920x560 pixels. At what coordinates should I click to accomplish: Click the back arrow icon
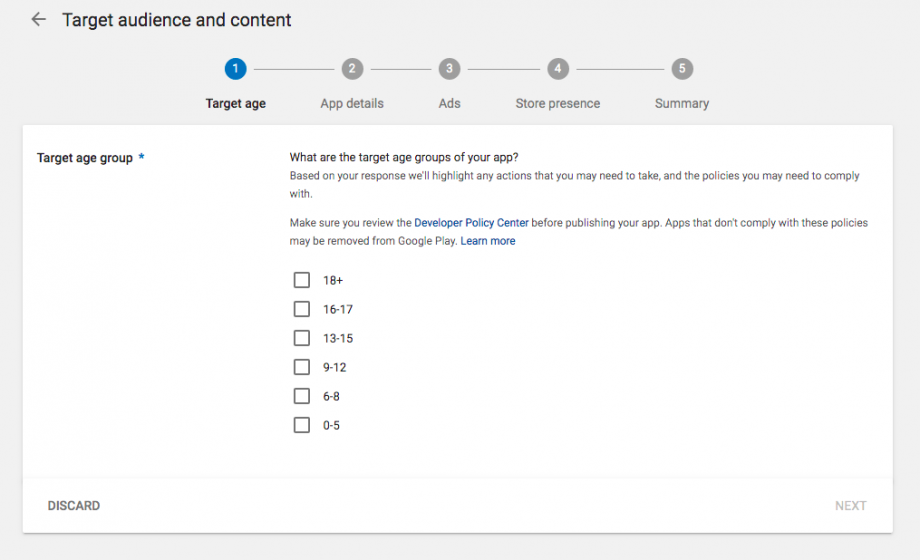39,20
